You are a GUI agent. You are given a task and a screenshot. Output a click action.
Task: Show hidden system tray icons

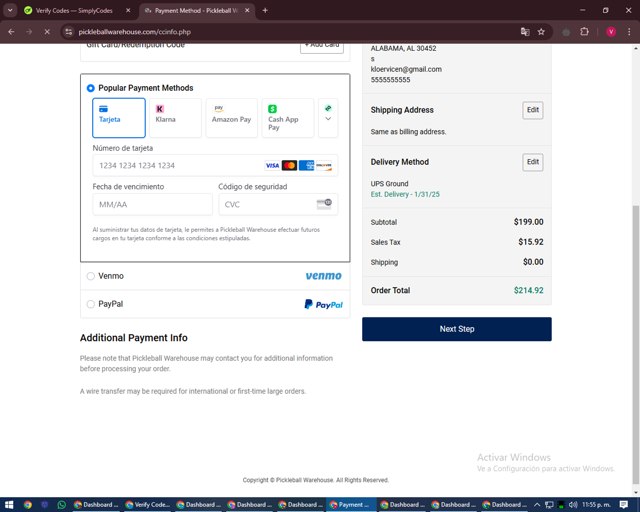click(537, 505)
